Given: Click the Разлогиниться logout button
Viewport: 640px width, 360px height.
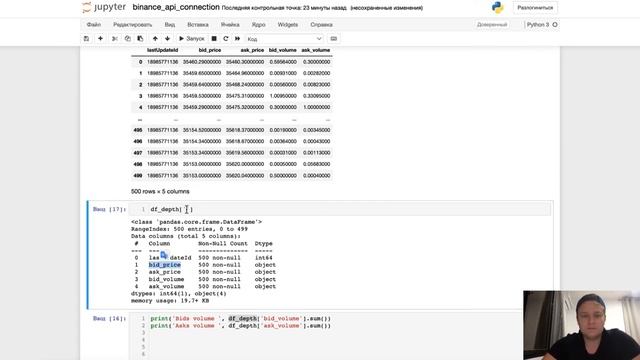Looking at the screenshot, I should [x=535, y=8].
